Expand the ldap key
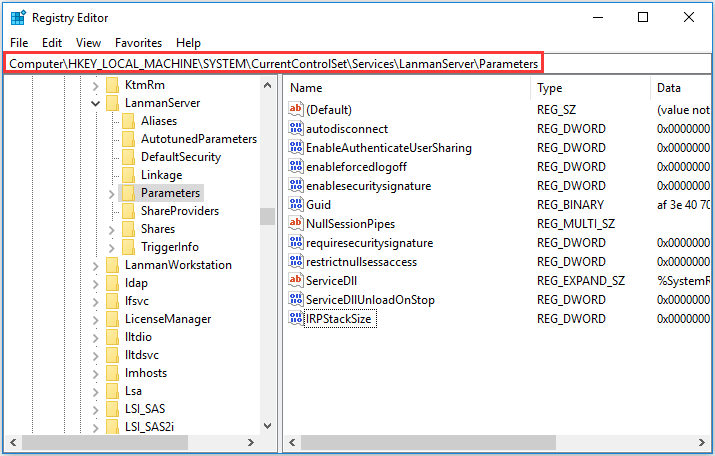This screenshot has height=456, width=715. 95,284
